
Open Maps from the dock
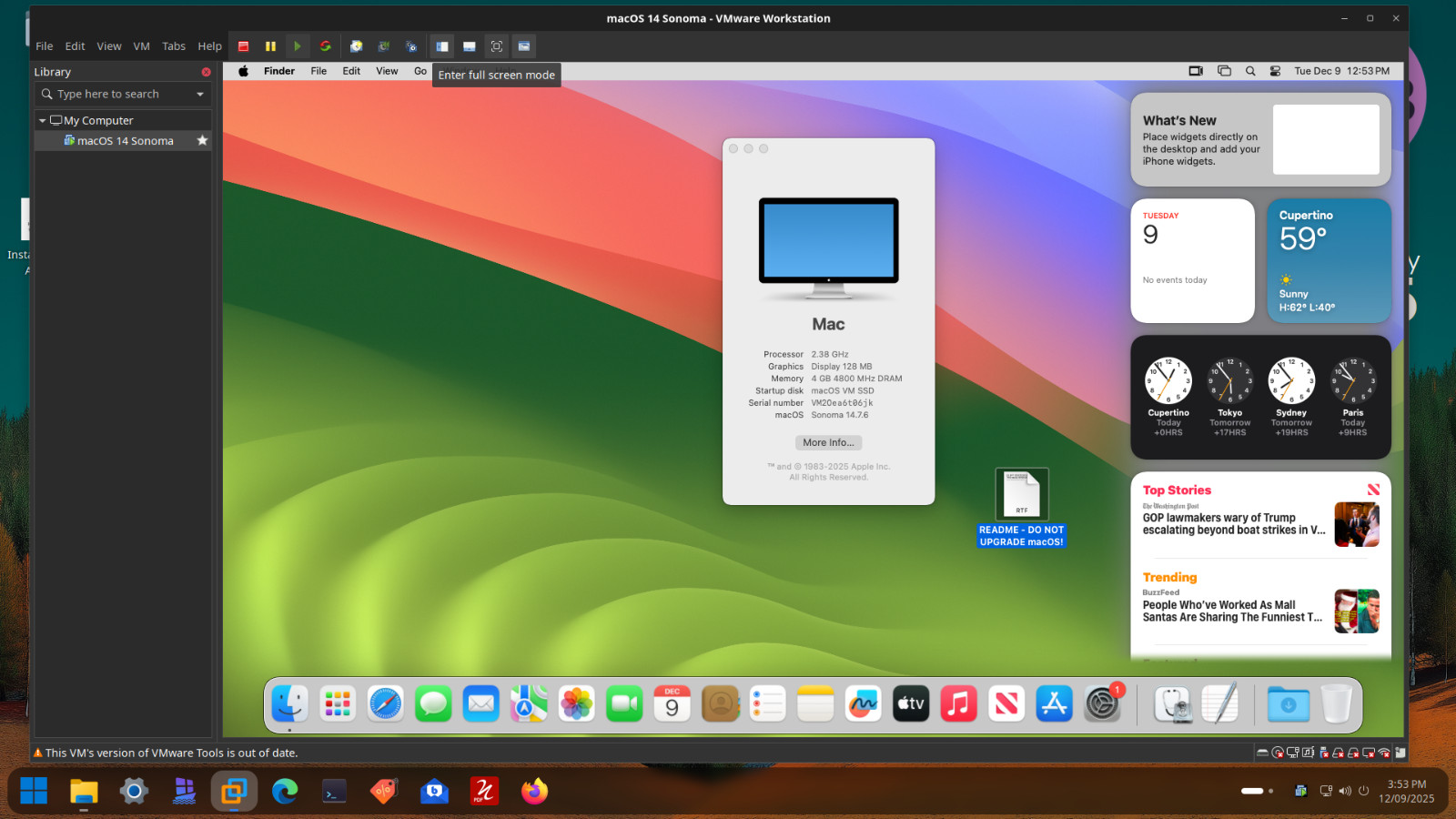529,703
